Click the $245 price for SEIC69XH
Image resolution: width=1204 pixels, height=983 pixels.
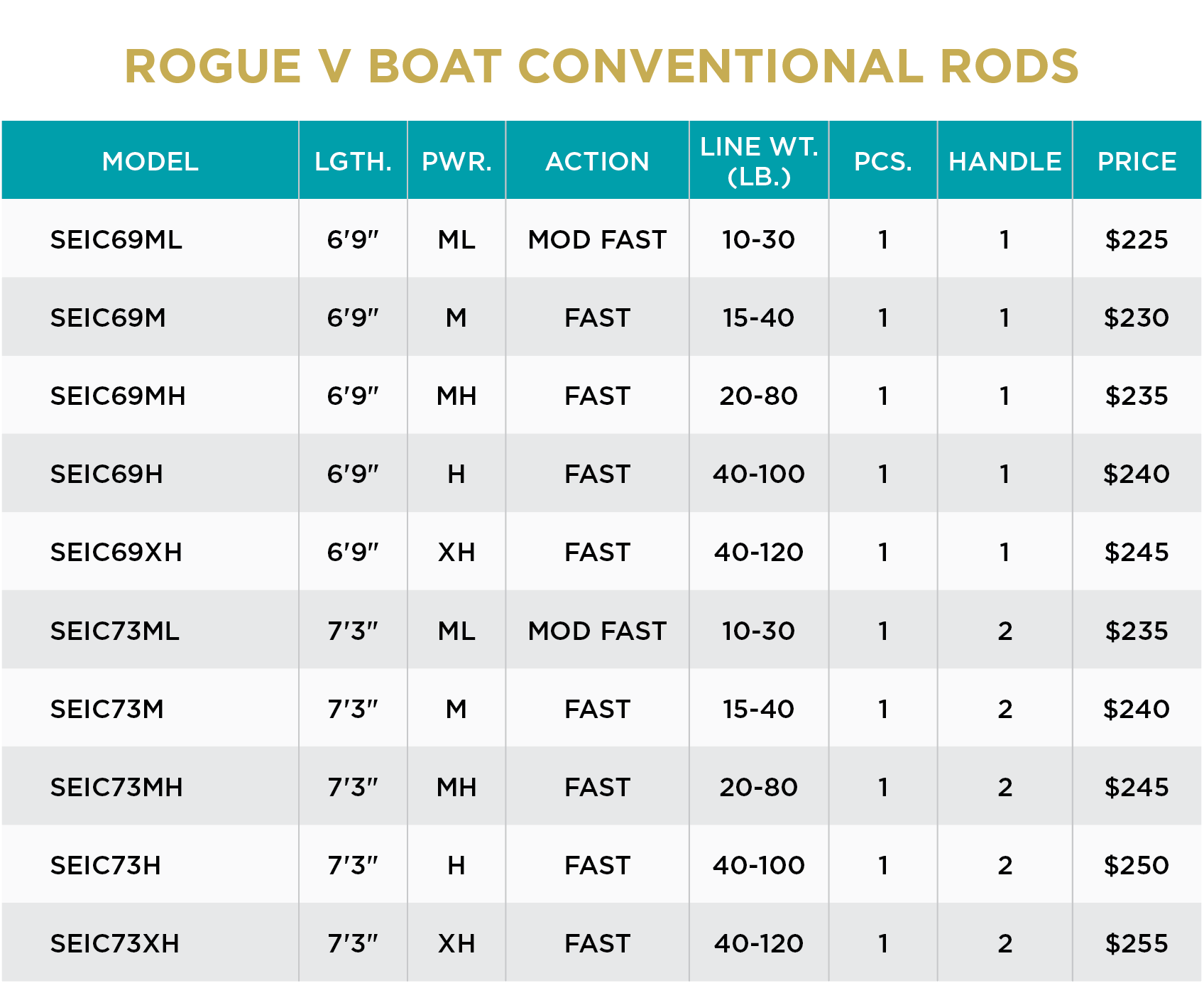point(1137,552)
